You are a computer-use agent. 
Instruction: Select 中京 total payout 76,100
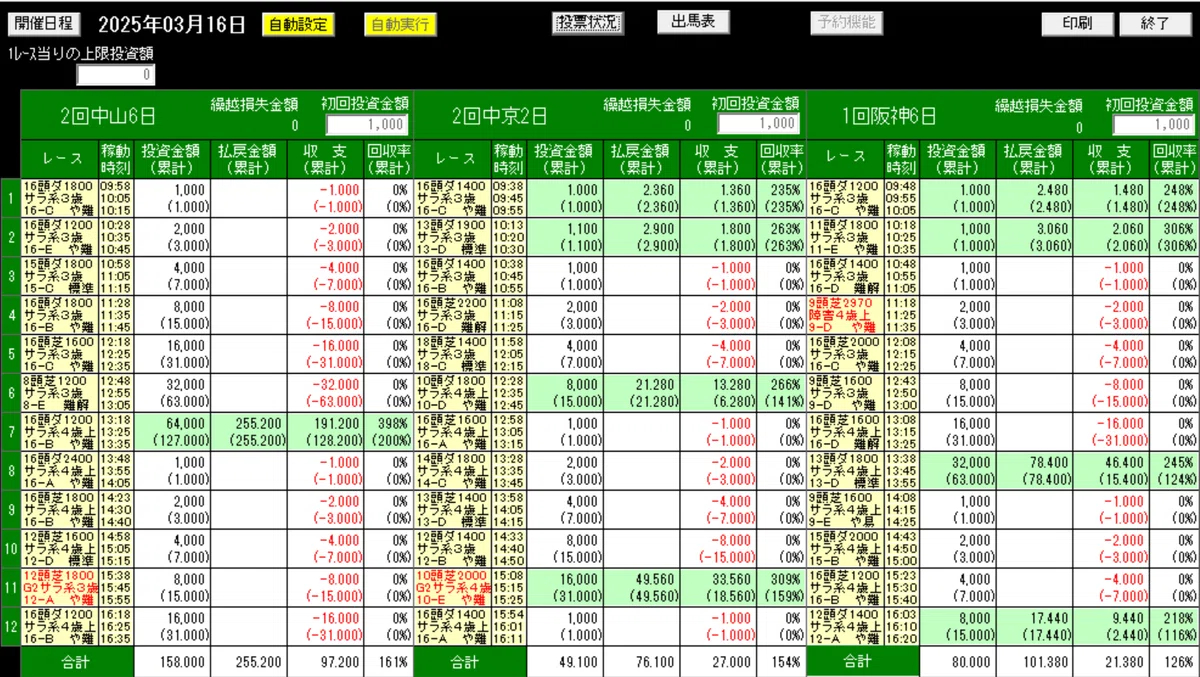click(x=641, y=662)
